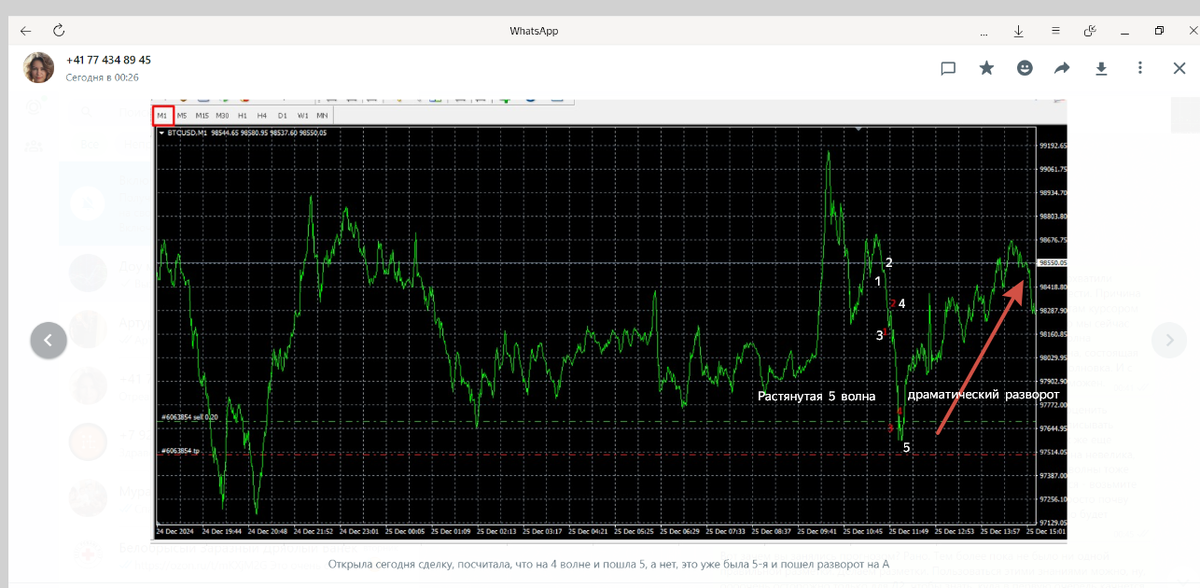Viewport: 1200px width, 588px height.
Task: Click the caption text under the image
Action: pyautogui.click(x=610, y=565)
